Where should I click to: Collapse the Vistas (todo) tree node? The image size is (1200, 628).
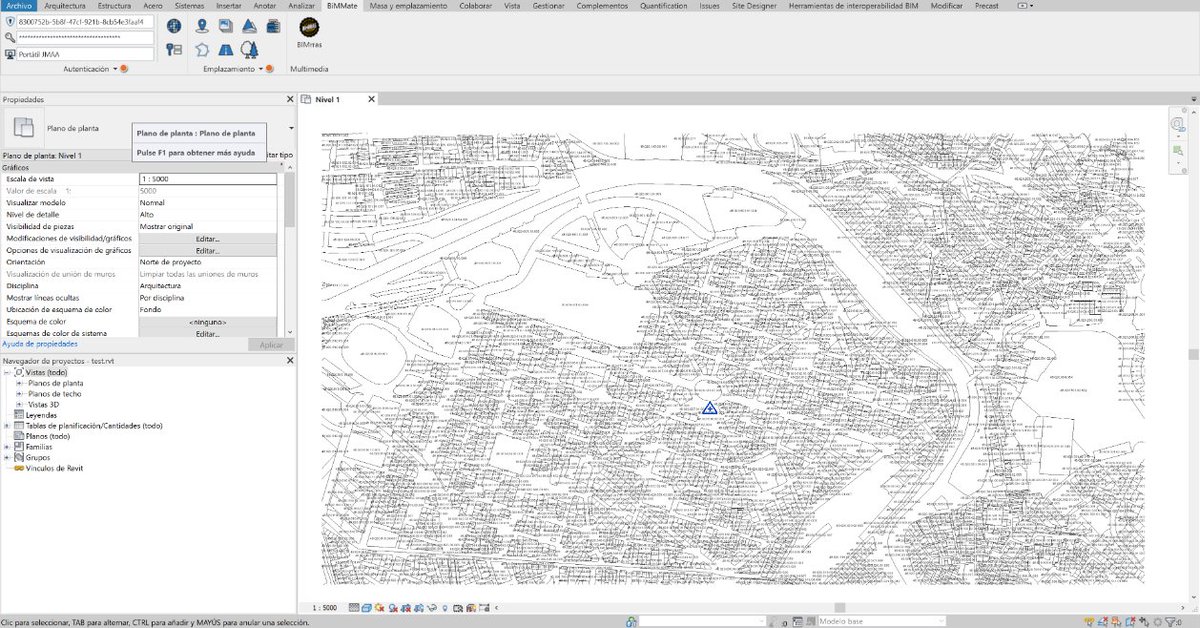[8, 372]
